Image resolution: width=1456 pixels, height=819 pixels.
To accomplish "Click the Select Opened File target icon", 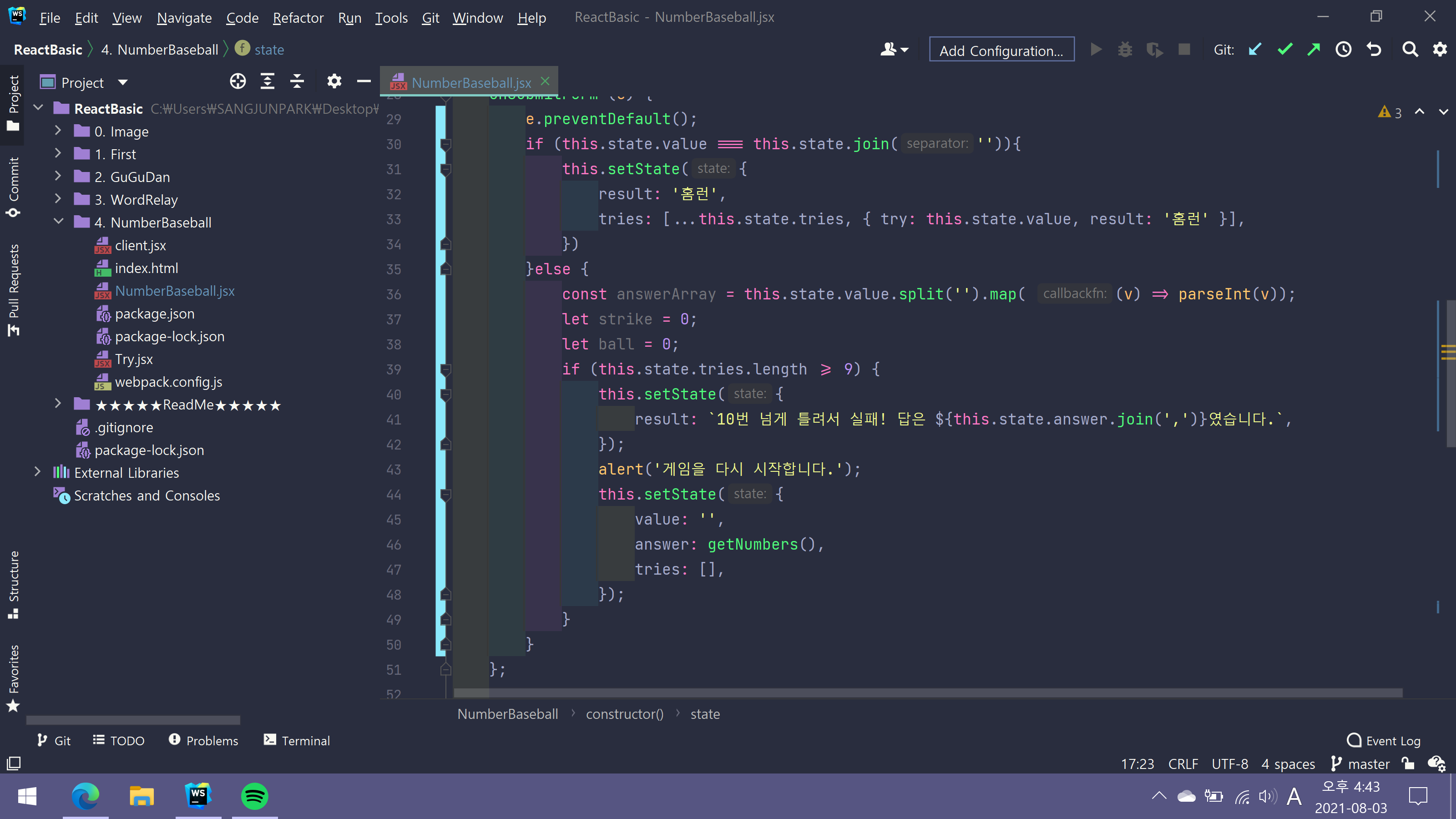I will (x=238, y=82).
